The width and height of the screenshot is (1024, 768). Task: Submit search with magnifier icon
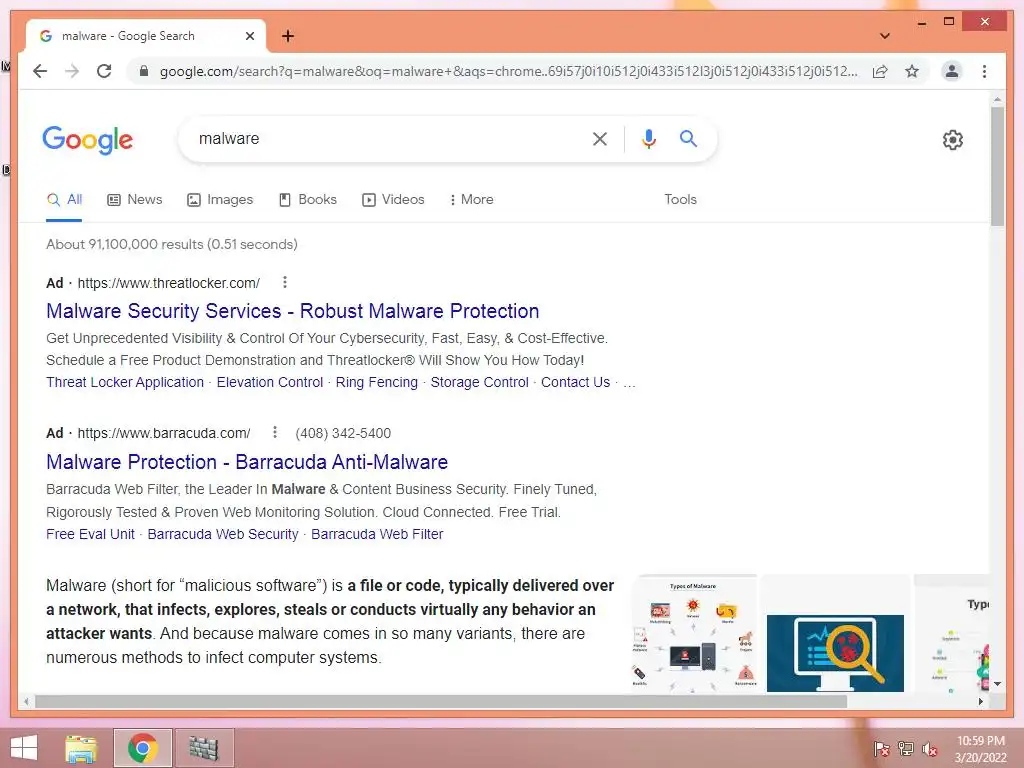coord(688,138)
